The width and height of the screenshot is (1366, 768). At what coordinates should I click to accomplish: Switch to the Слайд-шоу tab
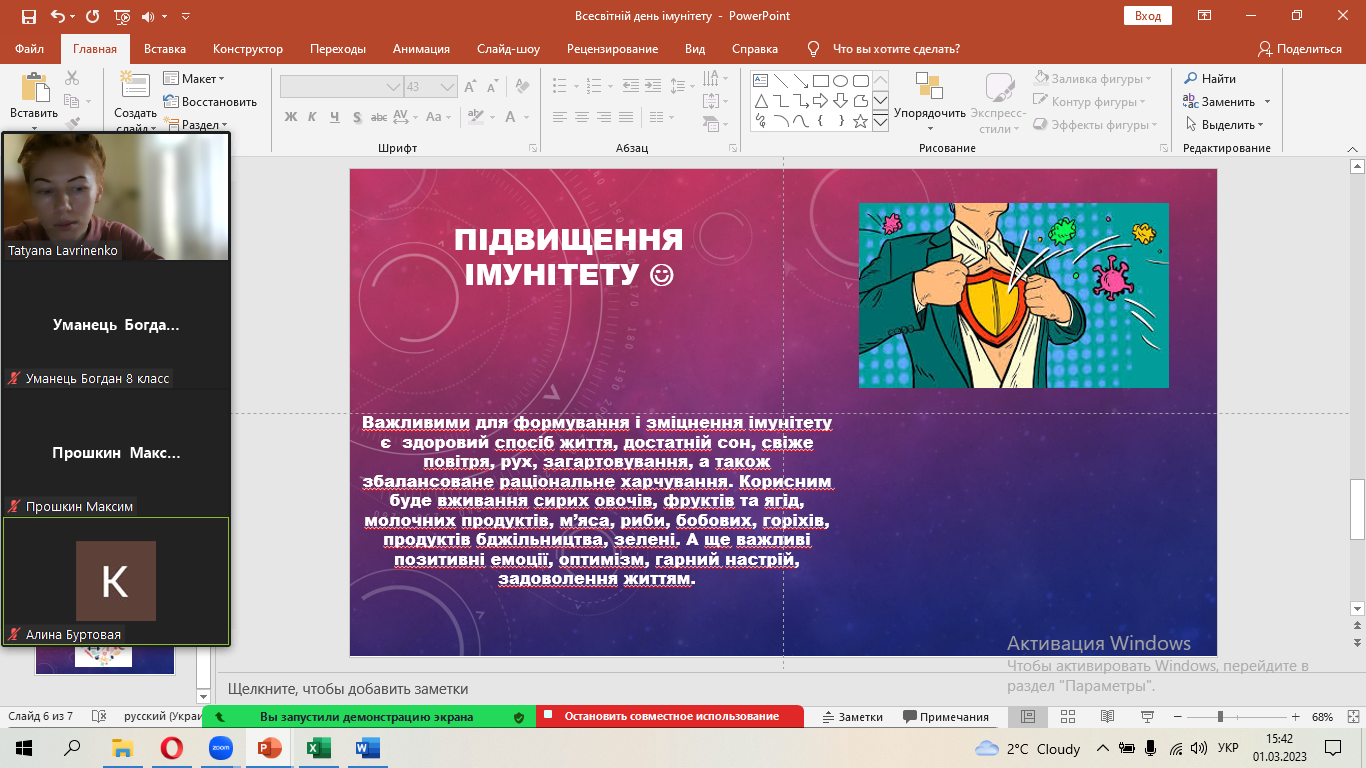[x=508, y=49]
